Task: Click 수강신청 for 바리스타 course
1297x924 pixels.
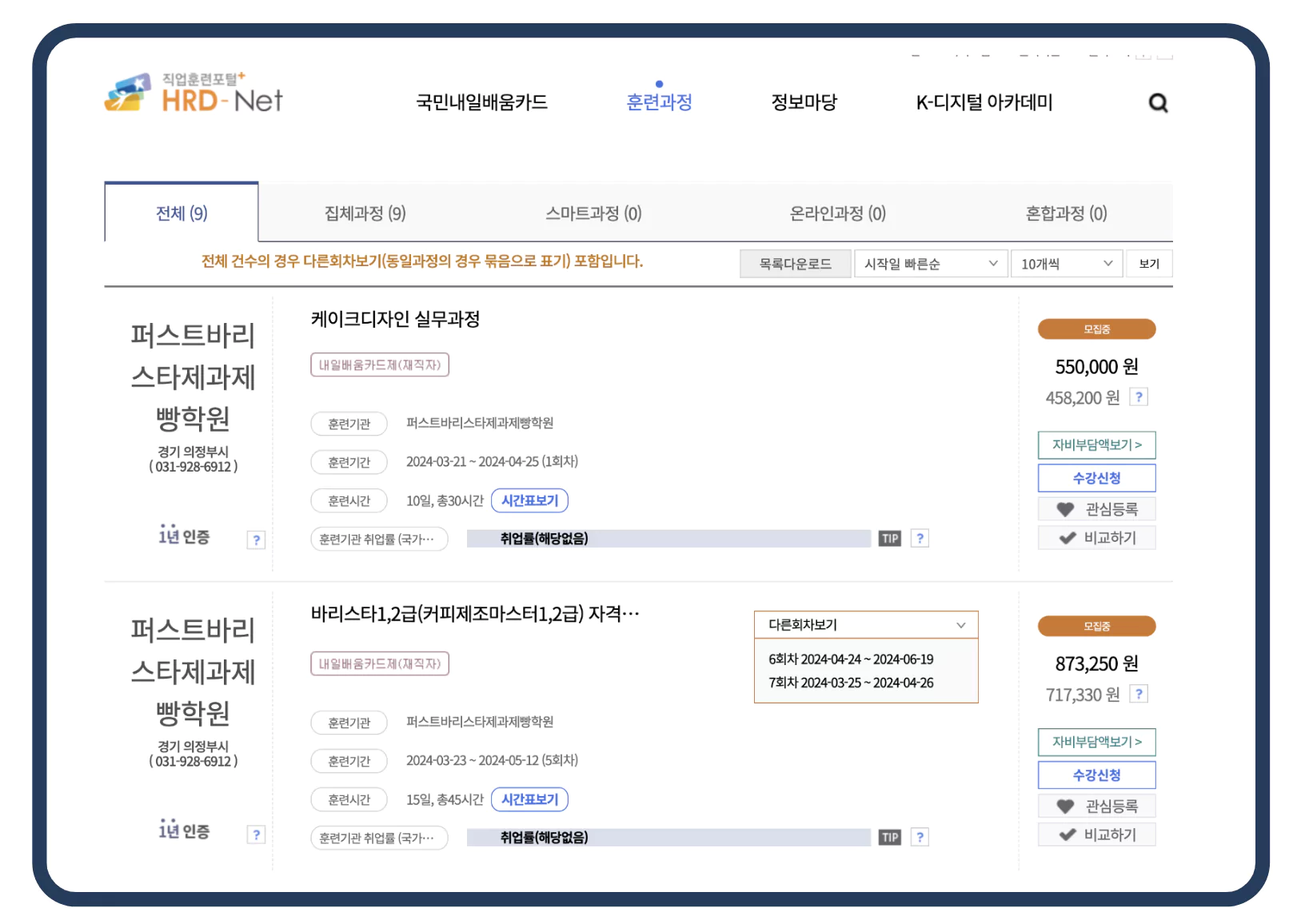Action: pyautogui.click(x=1096, y=775)
